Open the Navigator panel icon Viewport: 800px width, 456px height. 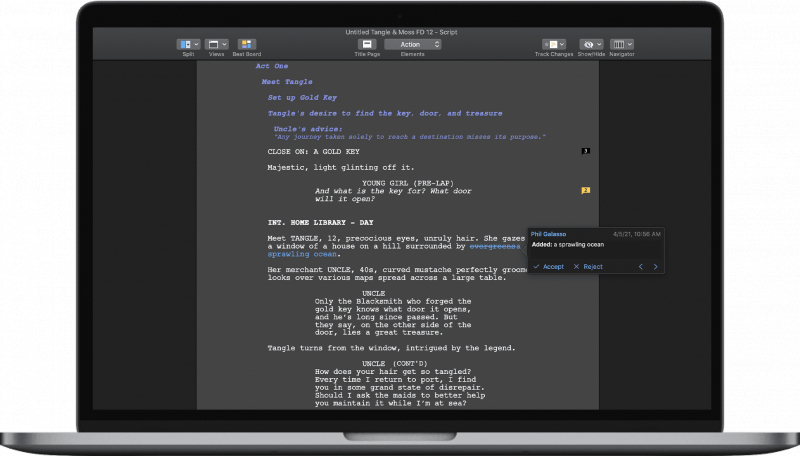click(x=618, y=45)
